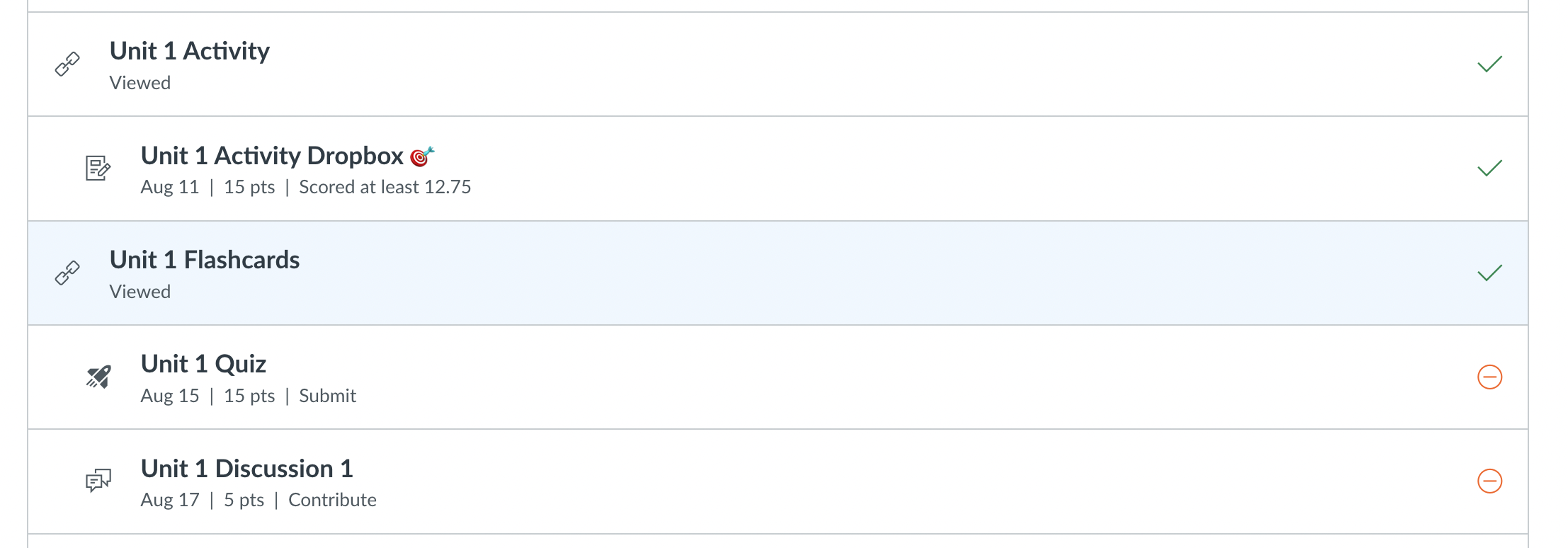Click the 'Scored at least 12.75' requirement text
Image resolution: width=1568 pixels, height=548 pixels.
pos(385,187)
